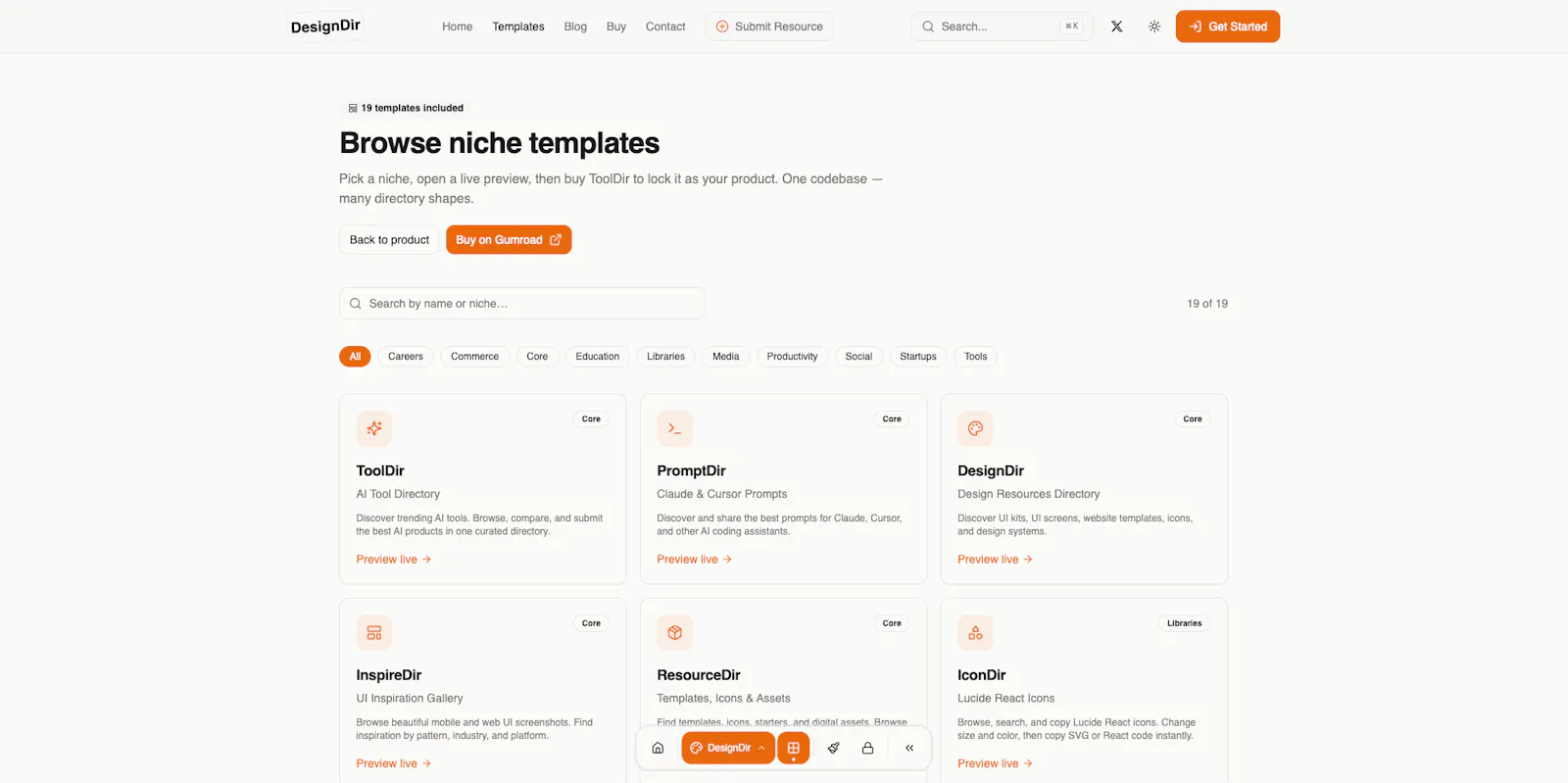The image size is (1568, 783).
Task: Click the Libraries badge on the IconDir card
Action: (1184, 623)
